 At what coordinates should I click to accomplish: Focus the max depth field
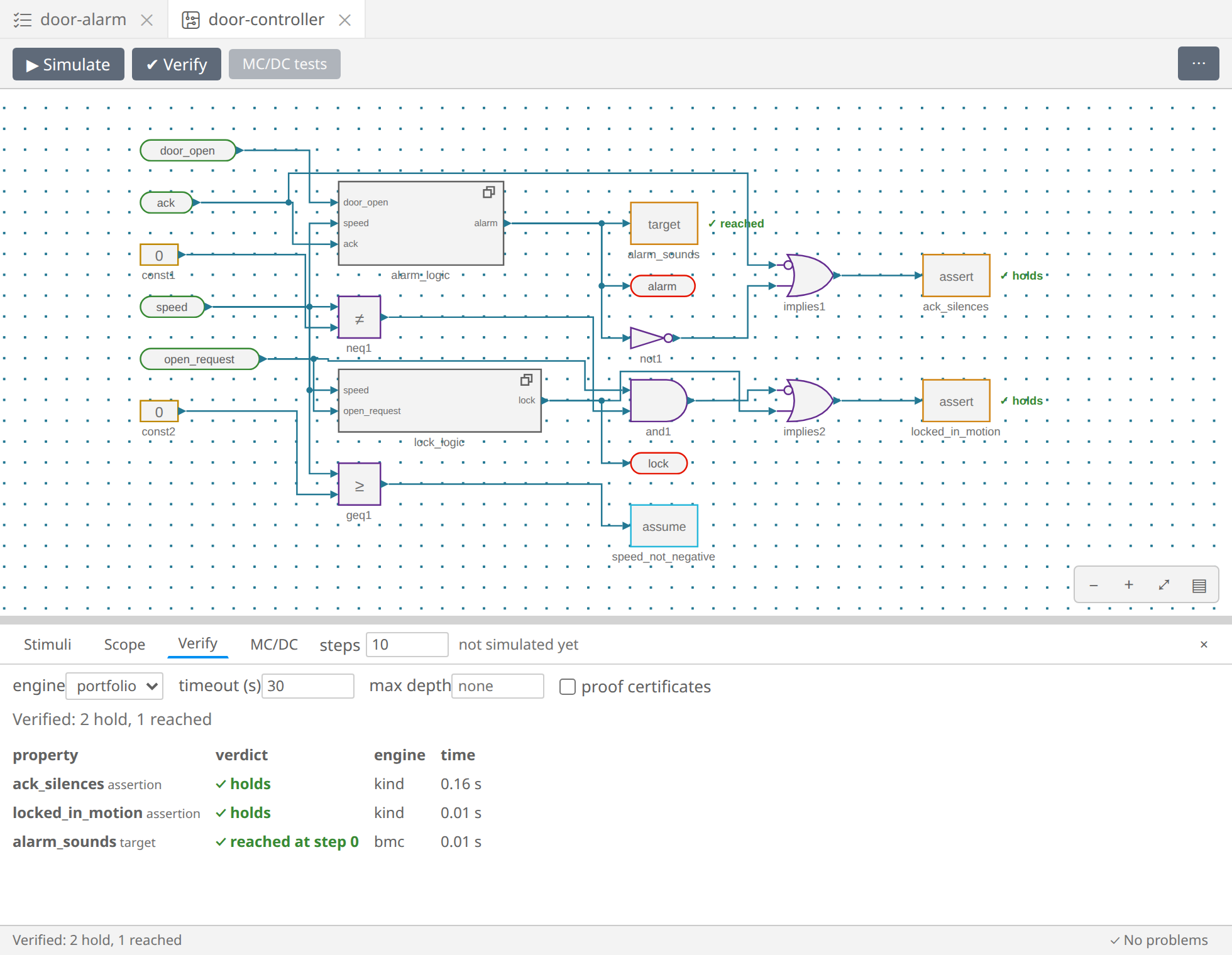click(x=497, y=686)
